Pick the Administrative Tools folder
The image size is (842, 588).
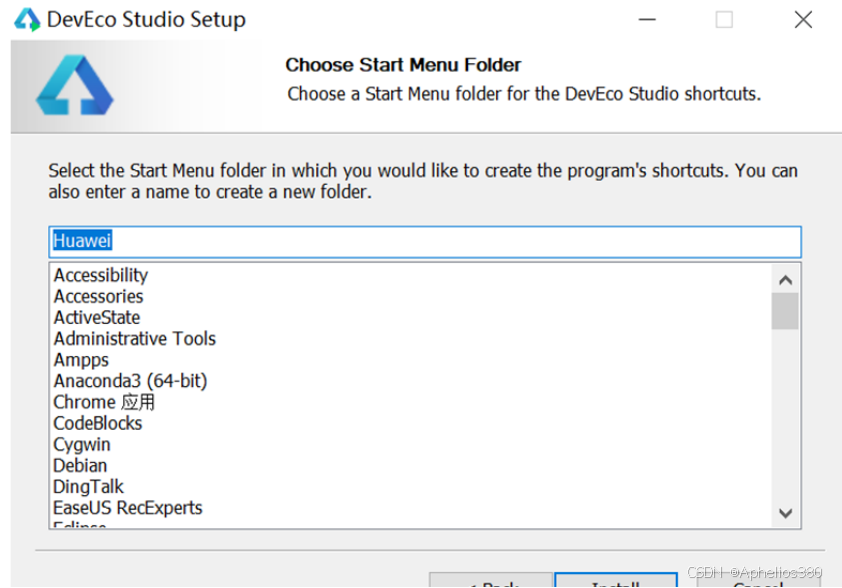click(x=135, y=339)
